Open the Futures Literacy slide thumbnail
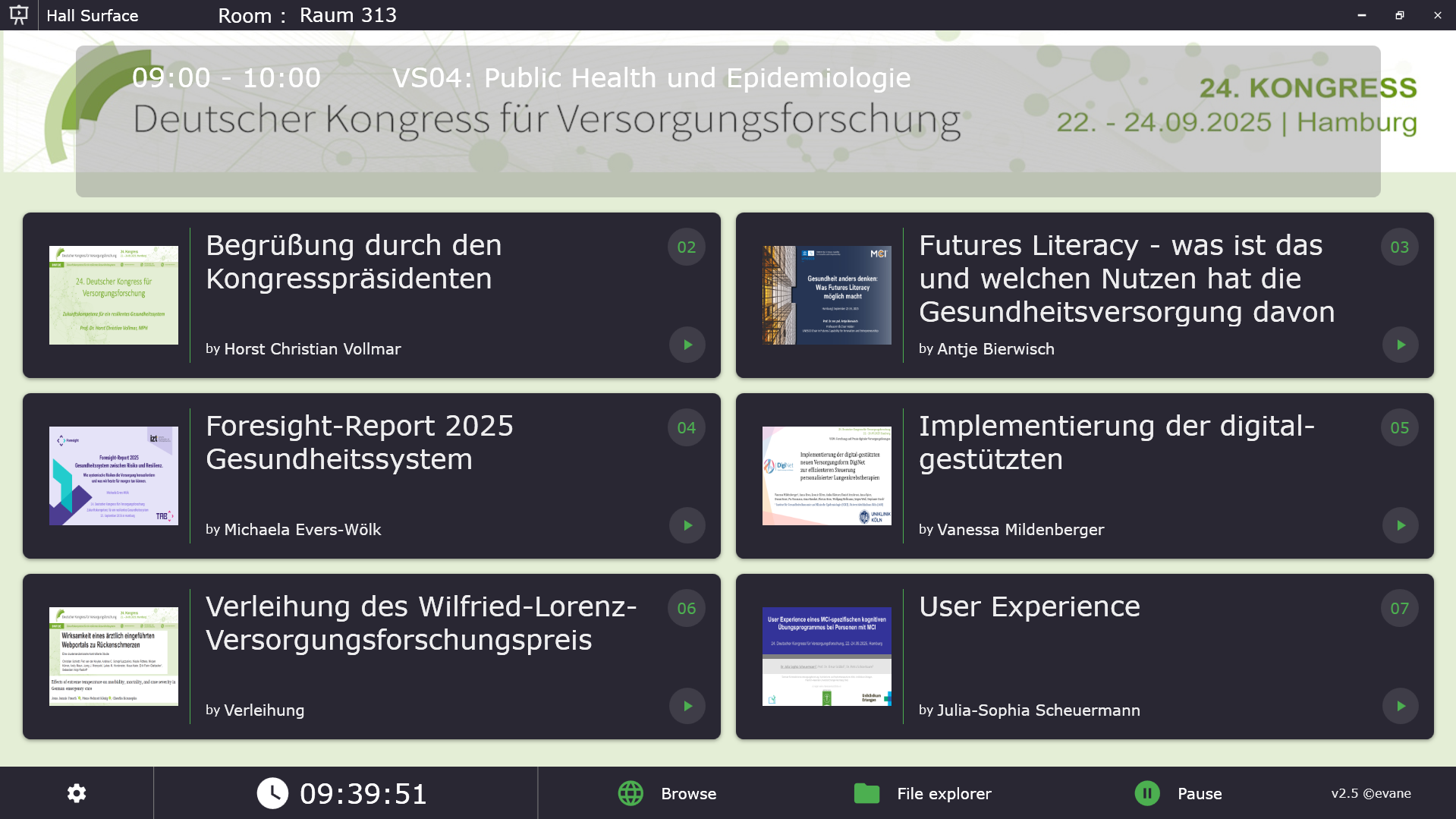1456x819 pixels. click(827, 295)
